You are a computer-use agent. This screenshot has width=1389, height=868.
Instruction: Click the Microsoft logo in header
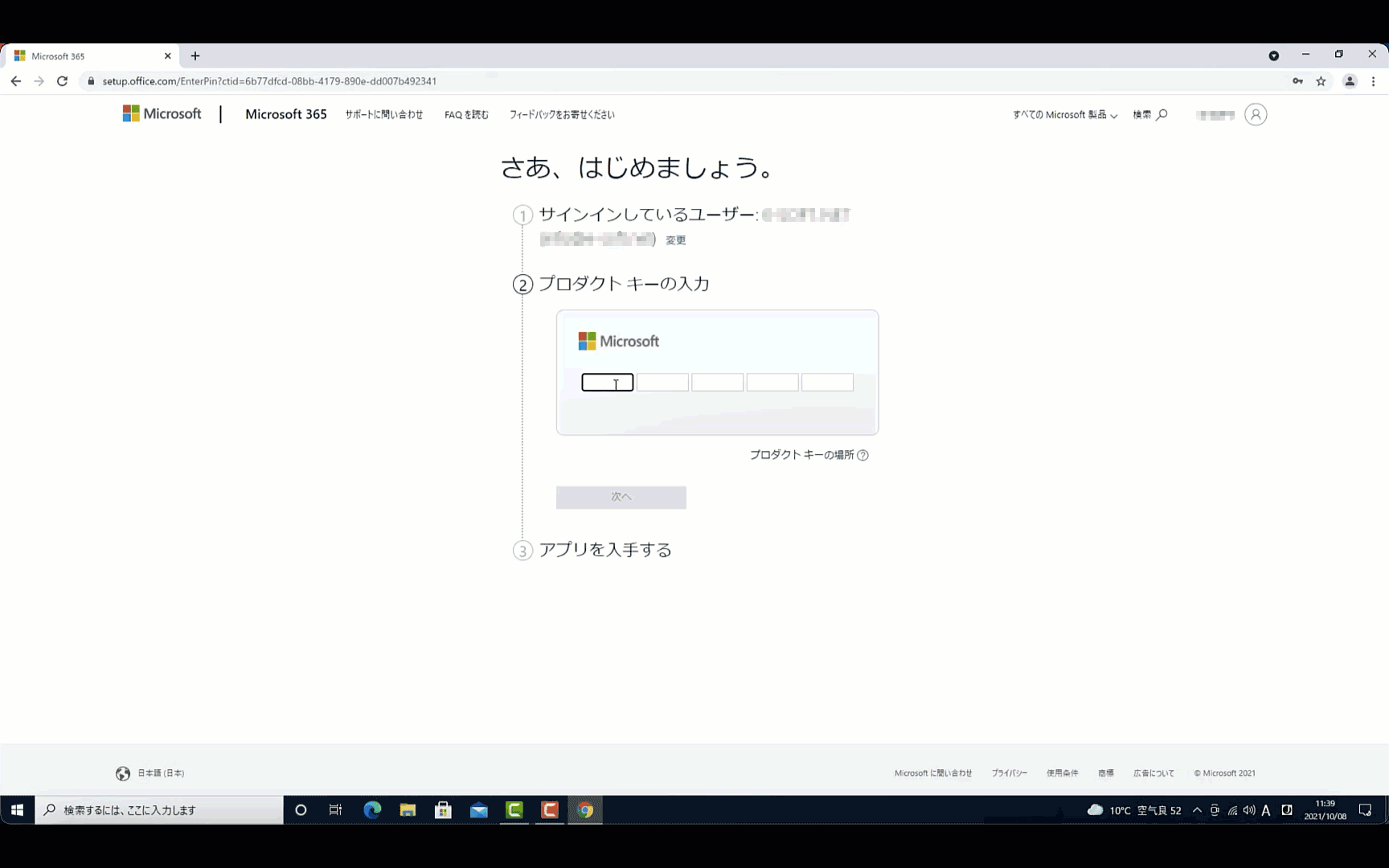point(162,114)
